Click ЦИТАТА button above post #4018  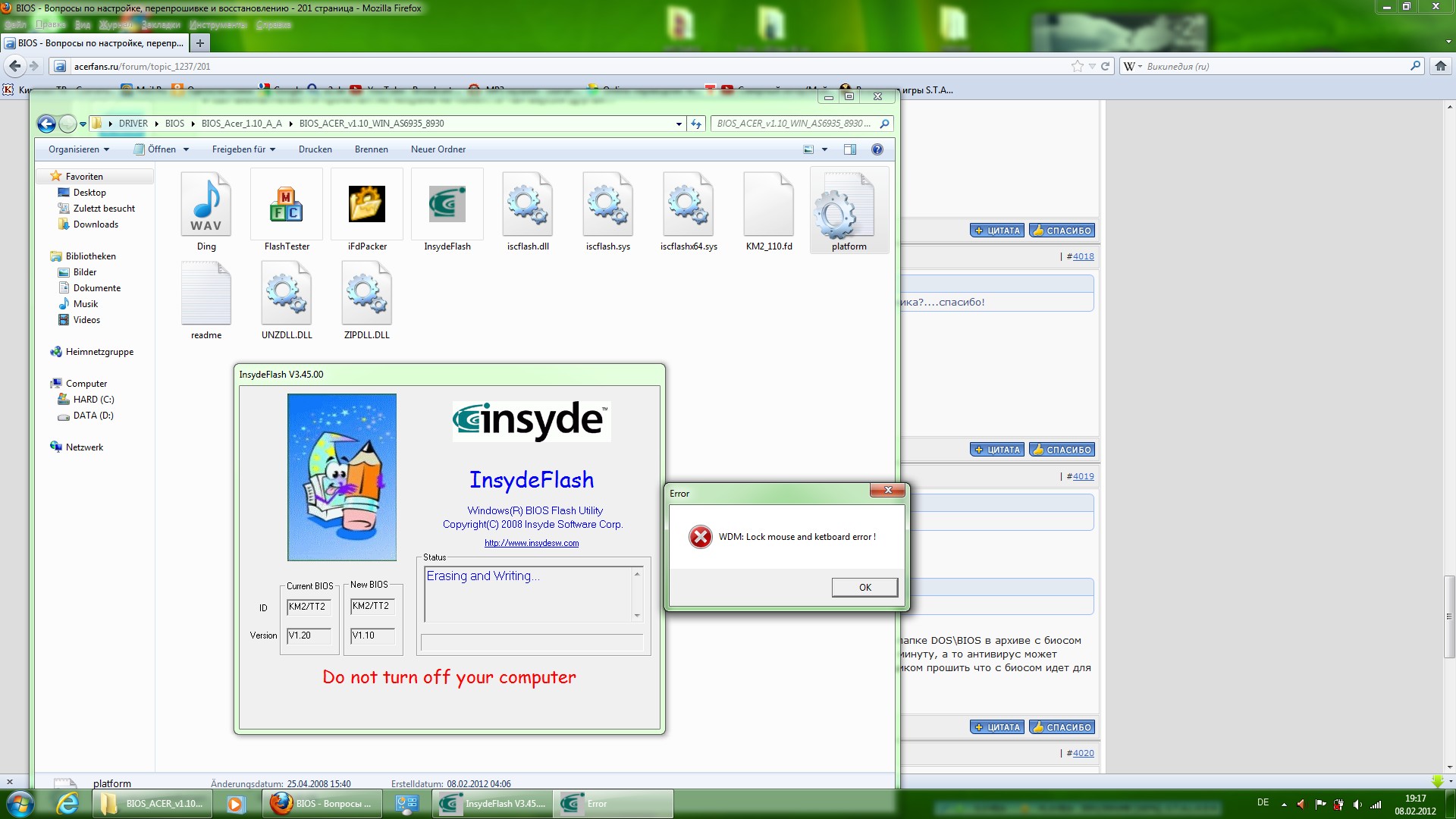coord(997,231)
